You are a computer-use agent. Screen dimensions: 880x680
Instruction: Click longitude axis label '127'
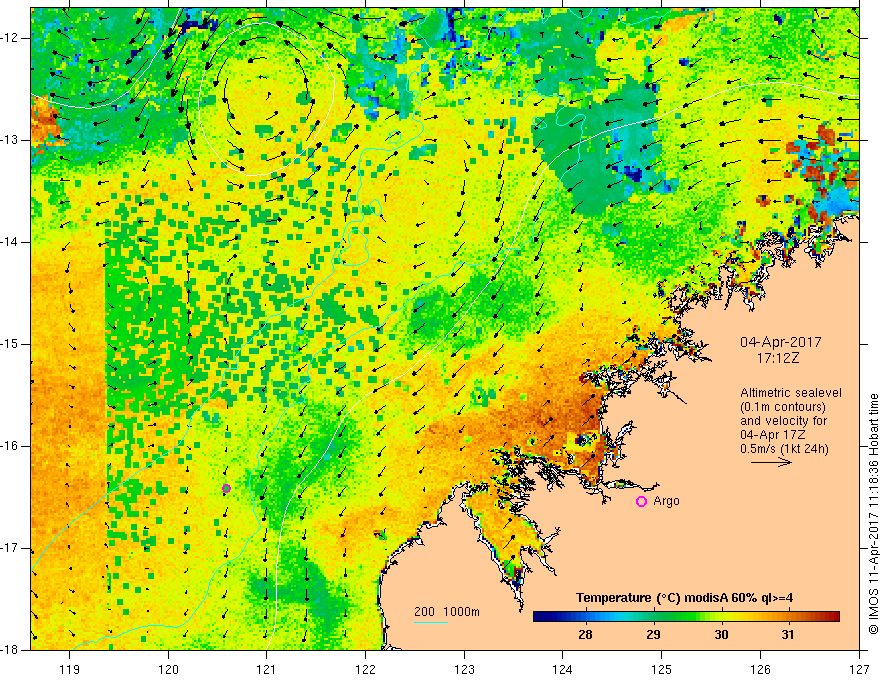(859, 669)
